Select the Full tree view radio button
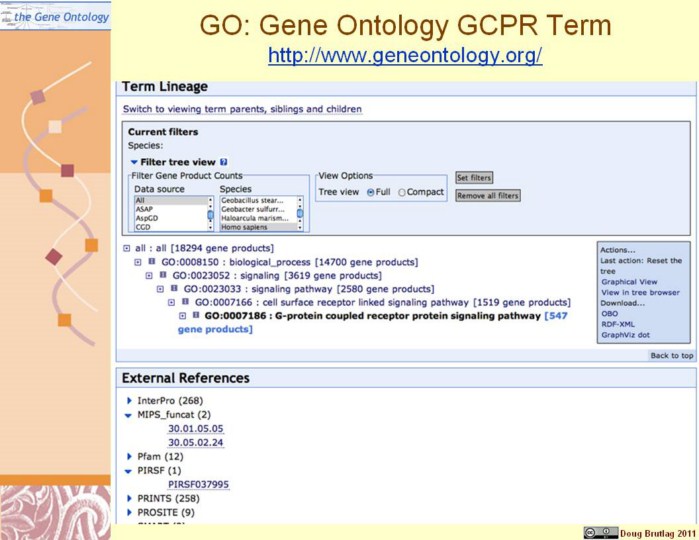The width and height of the screenshot is (699, 540). (x=370, y=192)
